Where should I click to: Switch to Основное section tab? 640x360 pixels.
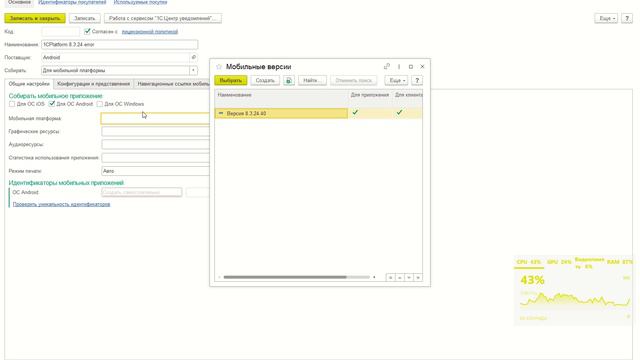coord(20,2)
